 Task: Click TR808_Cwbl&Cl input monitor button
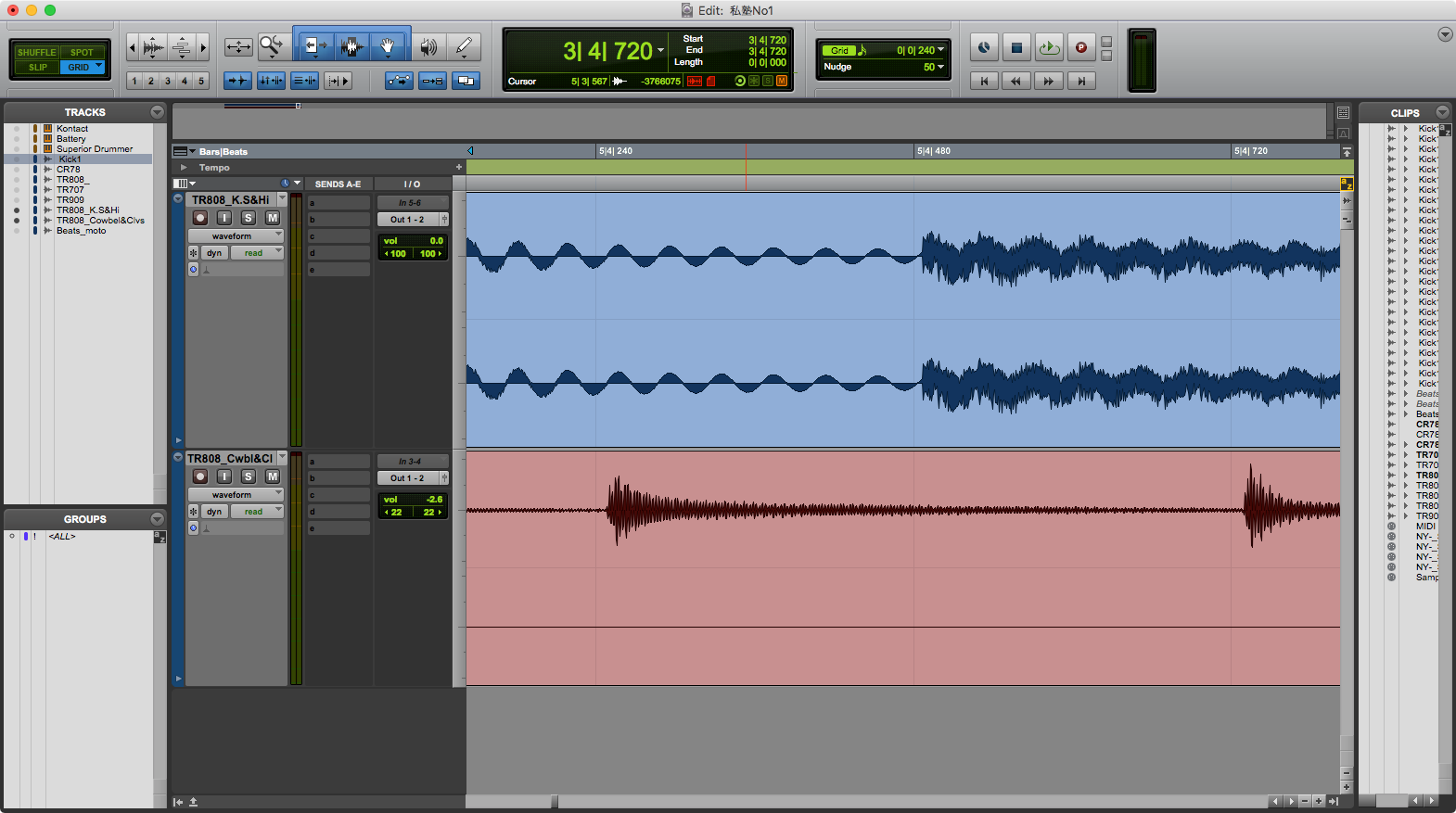pyautogui.click(x=224, y=476)
